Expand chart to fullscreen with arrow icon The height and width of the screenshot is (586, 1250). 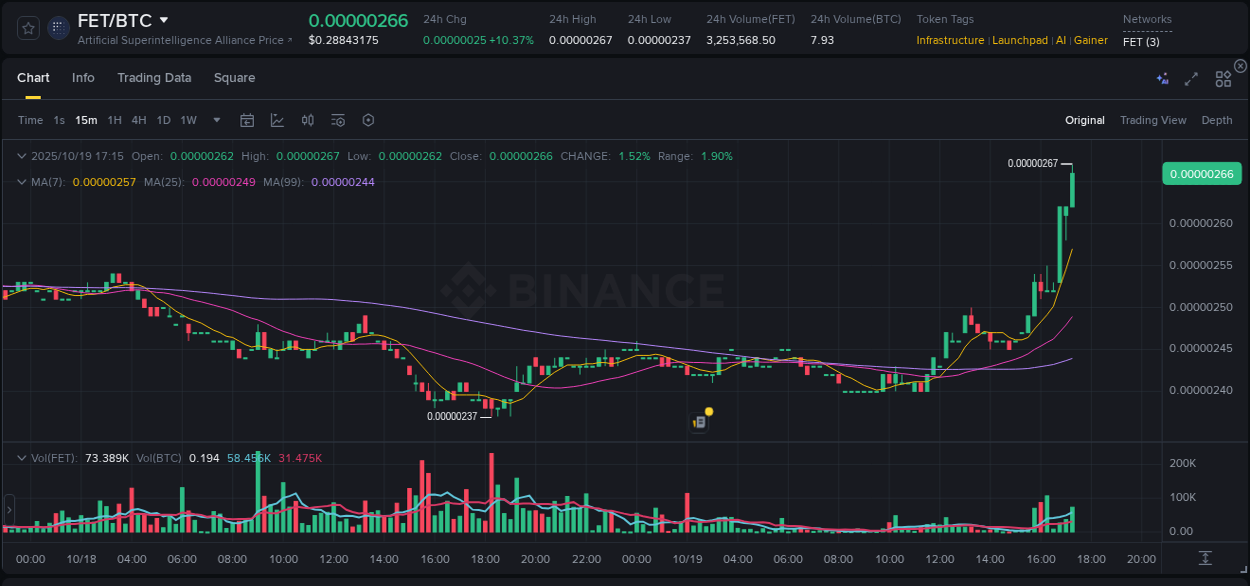[x=1191, y=77]
